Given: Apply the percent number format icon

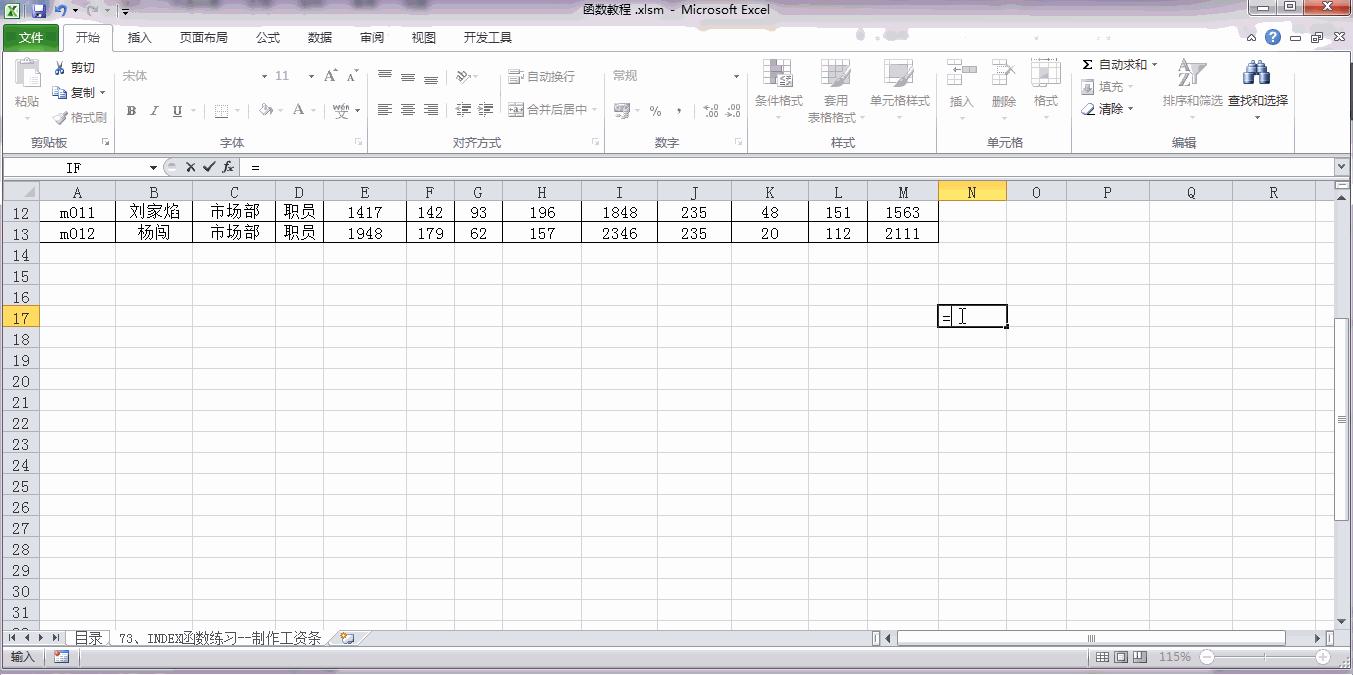Looking at the screenshot, I should [655, 110].
